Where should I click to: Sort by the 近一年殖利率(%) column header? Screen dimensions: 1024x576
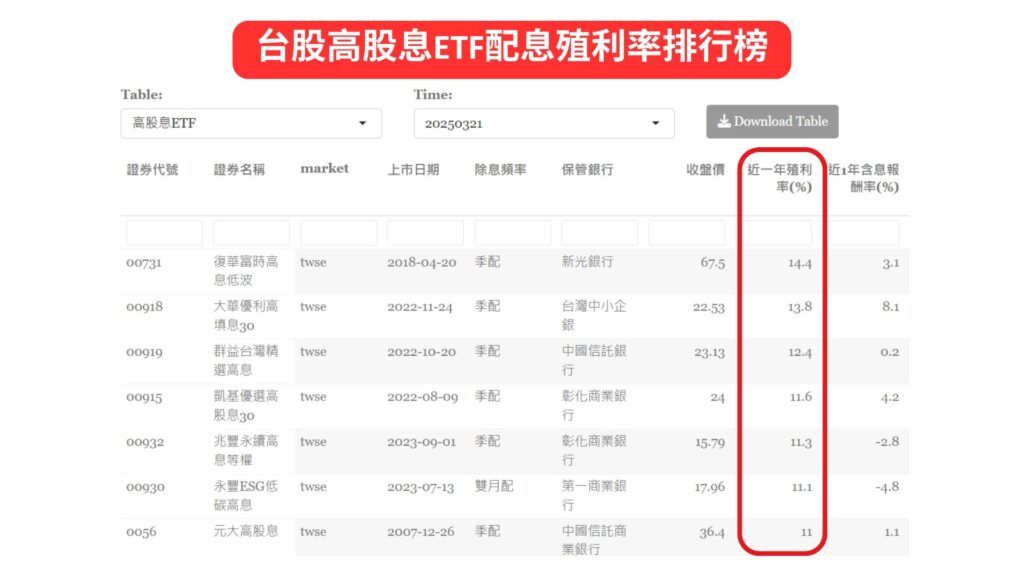pyautogui.click(x=781, y=176)
